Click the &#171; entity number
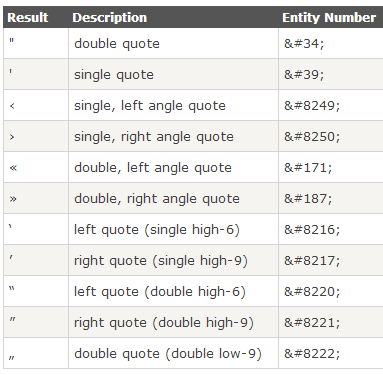 [308, 168]
